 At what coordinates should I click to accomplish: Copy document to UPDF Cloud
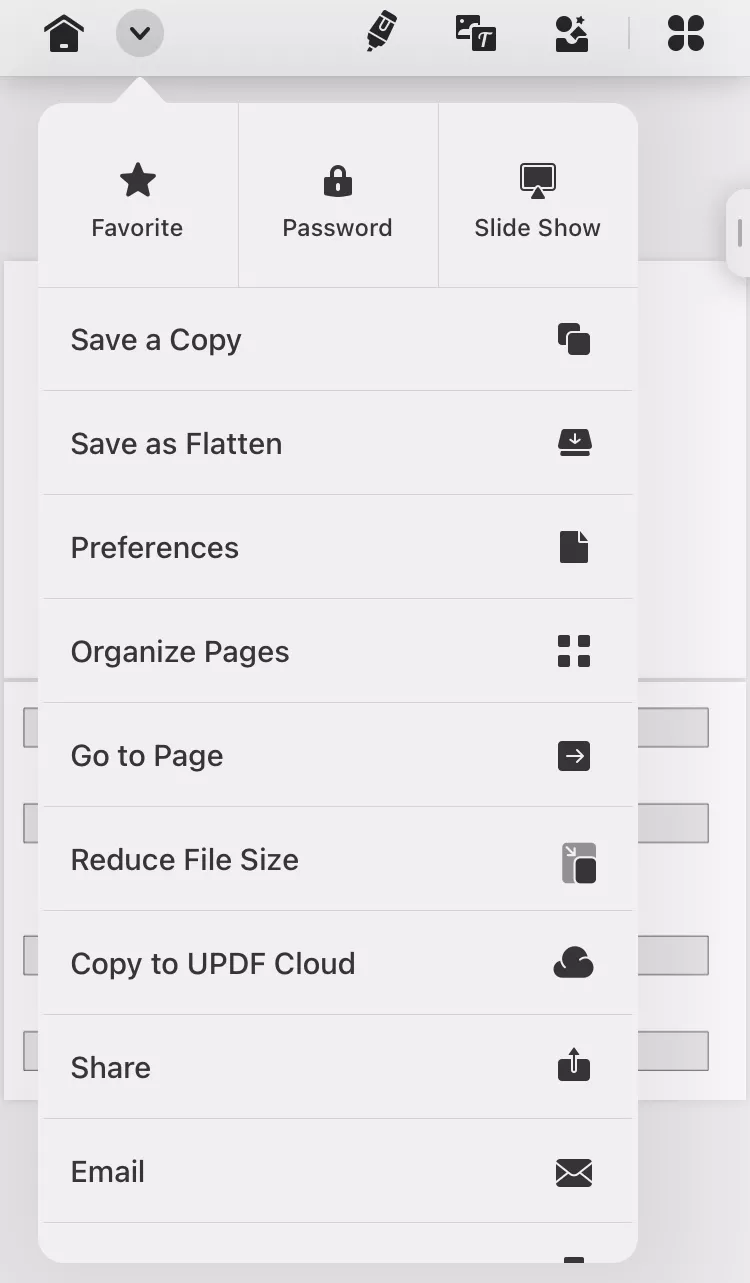click(x=338, y=964)
